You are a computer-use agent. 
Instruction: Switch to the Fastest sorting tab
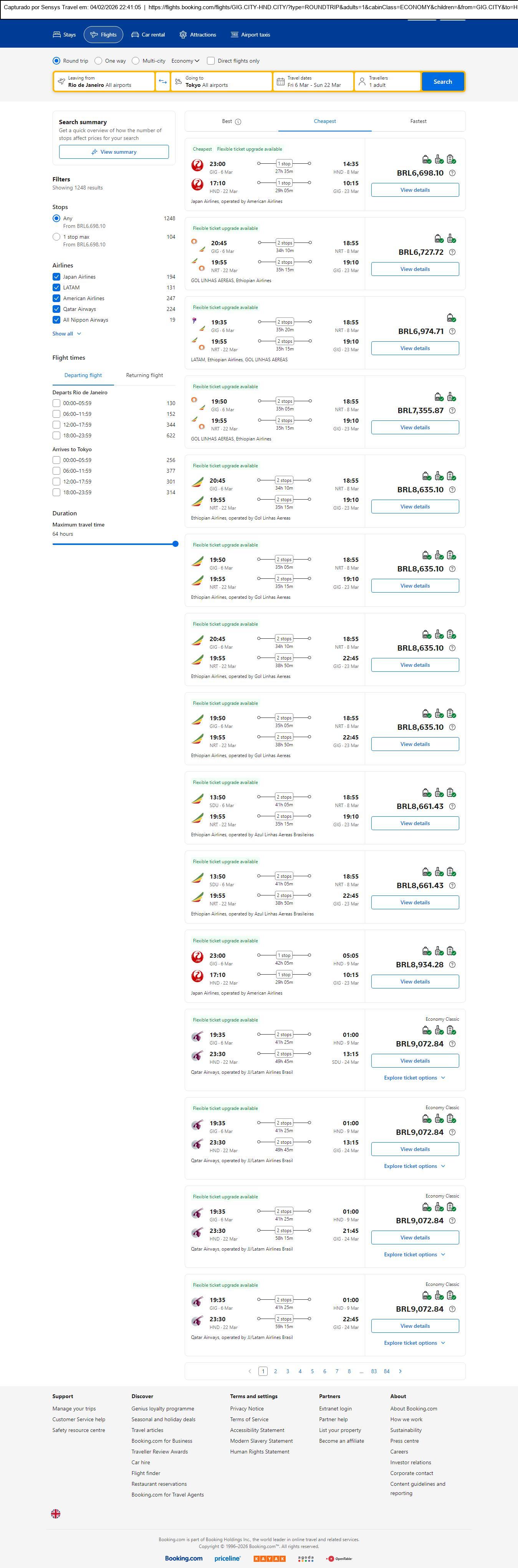tap(418, 121)
